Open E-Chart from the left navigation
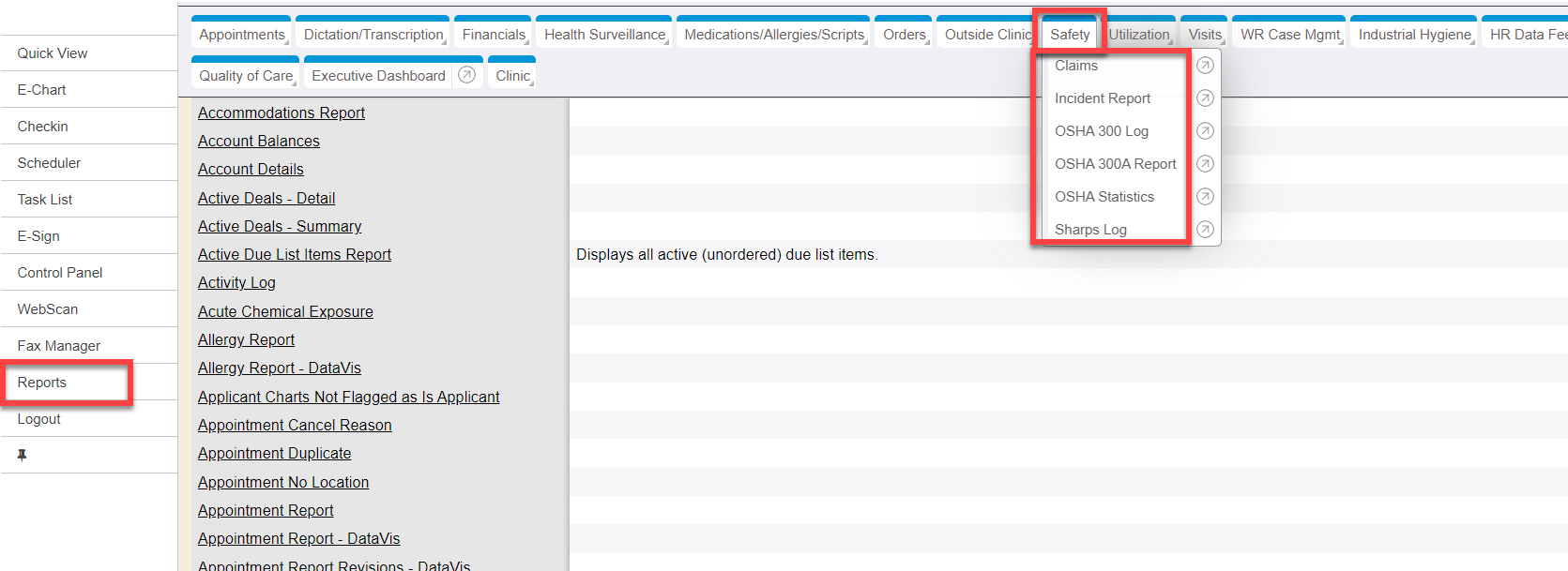 click(x=42, y=90)
